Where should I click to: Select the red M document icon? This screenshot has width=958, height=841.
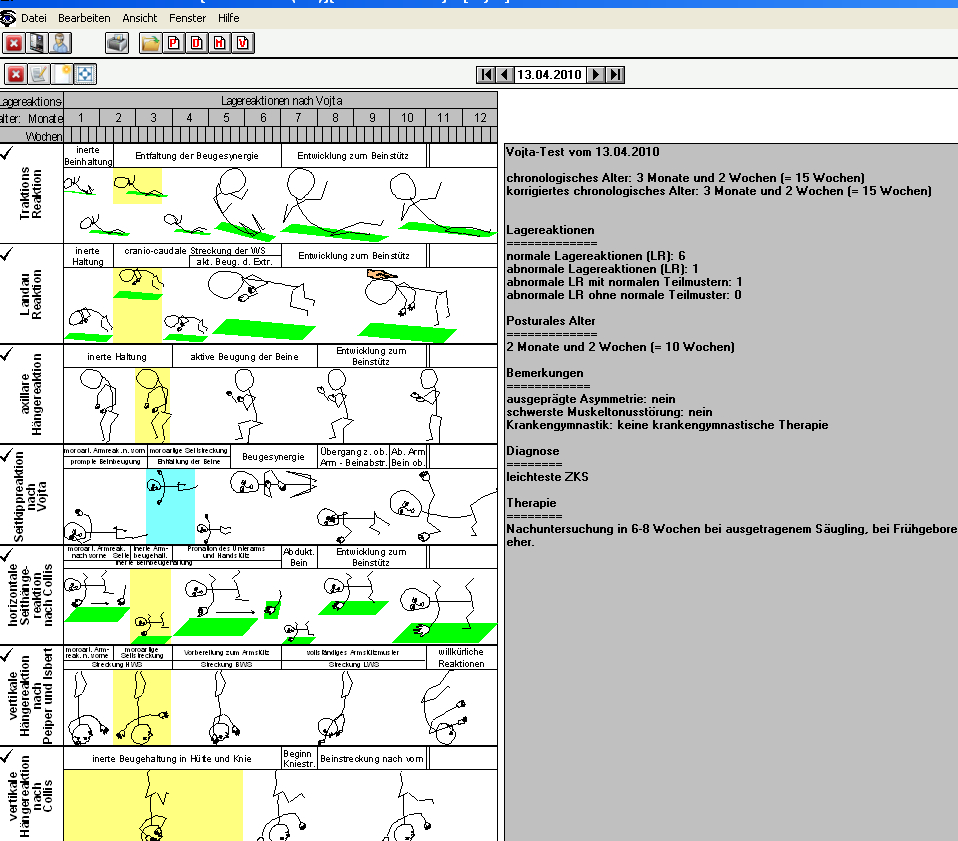220,43
